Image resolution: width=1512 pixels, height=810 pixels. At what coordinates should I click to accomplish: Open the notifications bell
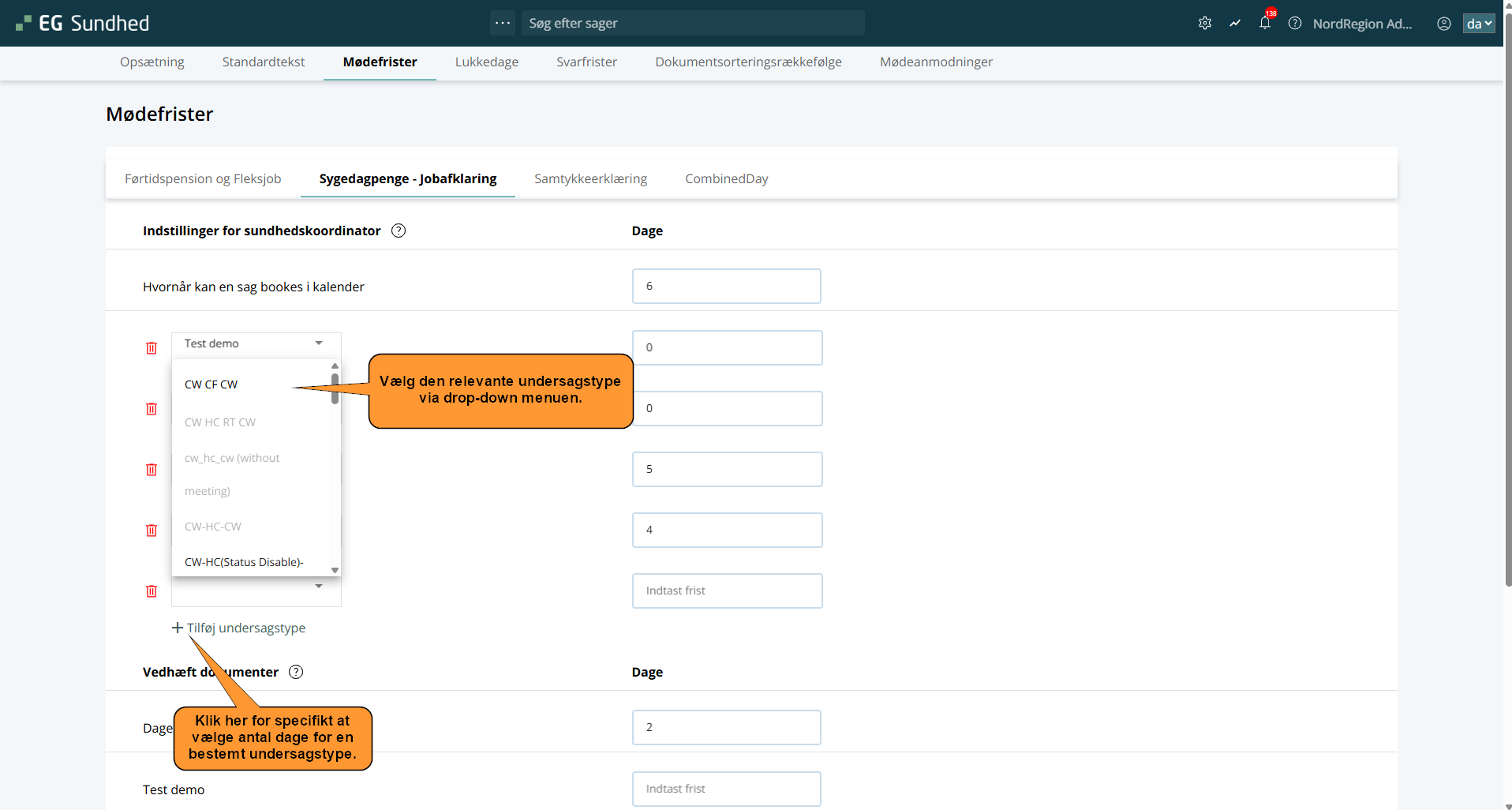(1265, 23)
